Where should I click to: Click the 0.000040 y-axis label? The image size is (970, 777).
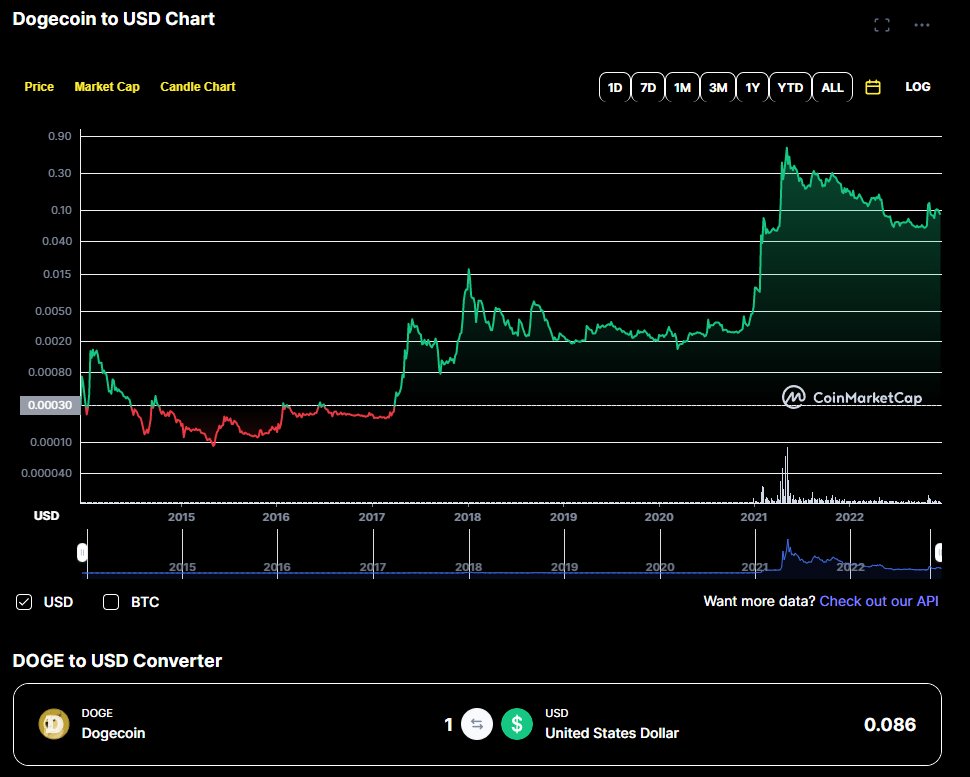[46, 473]
